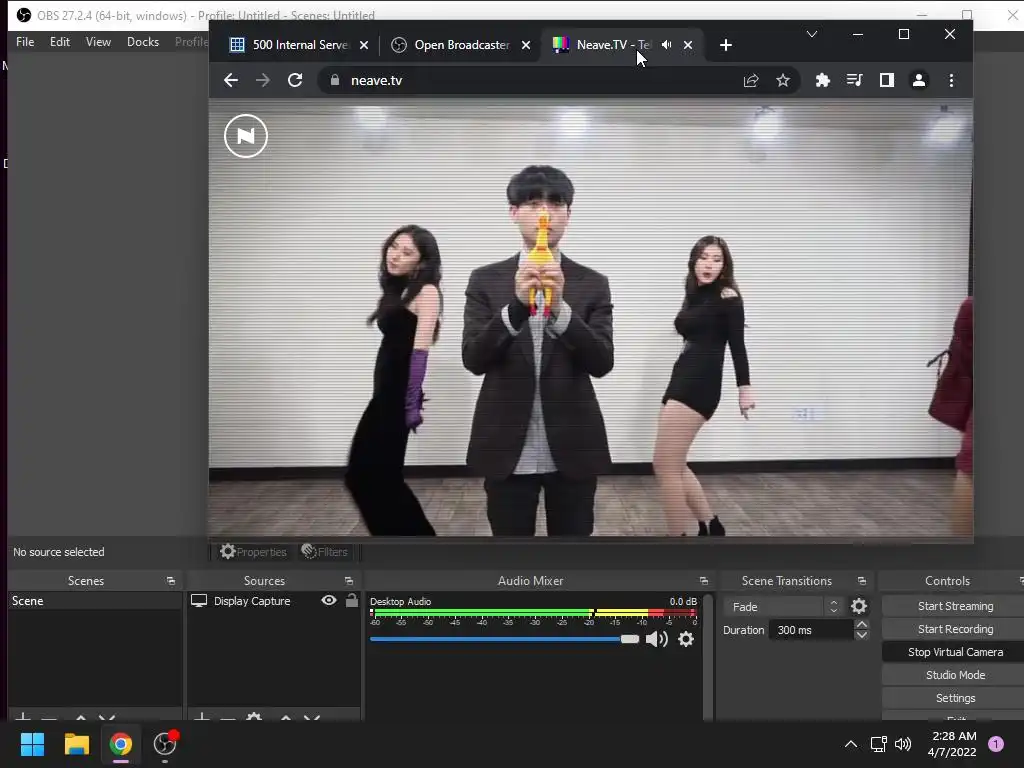1024x768 pixels.
Task: Share this page from address bar
Action: 751,80
